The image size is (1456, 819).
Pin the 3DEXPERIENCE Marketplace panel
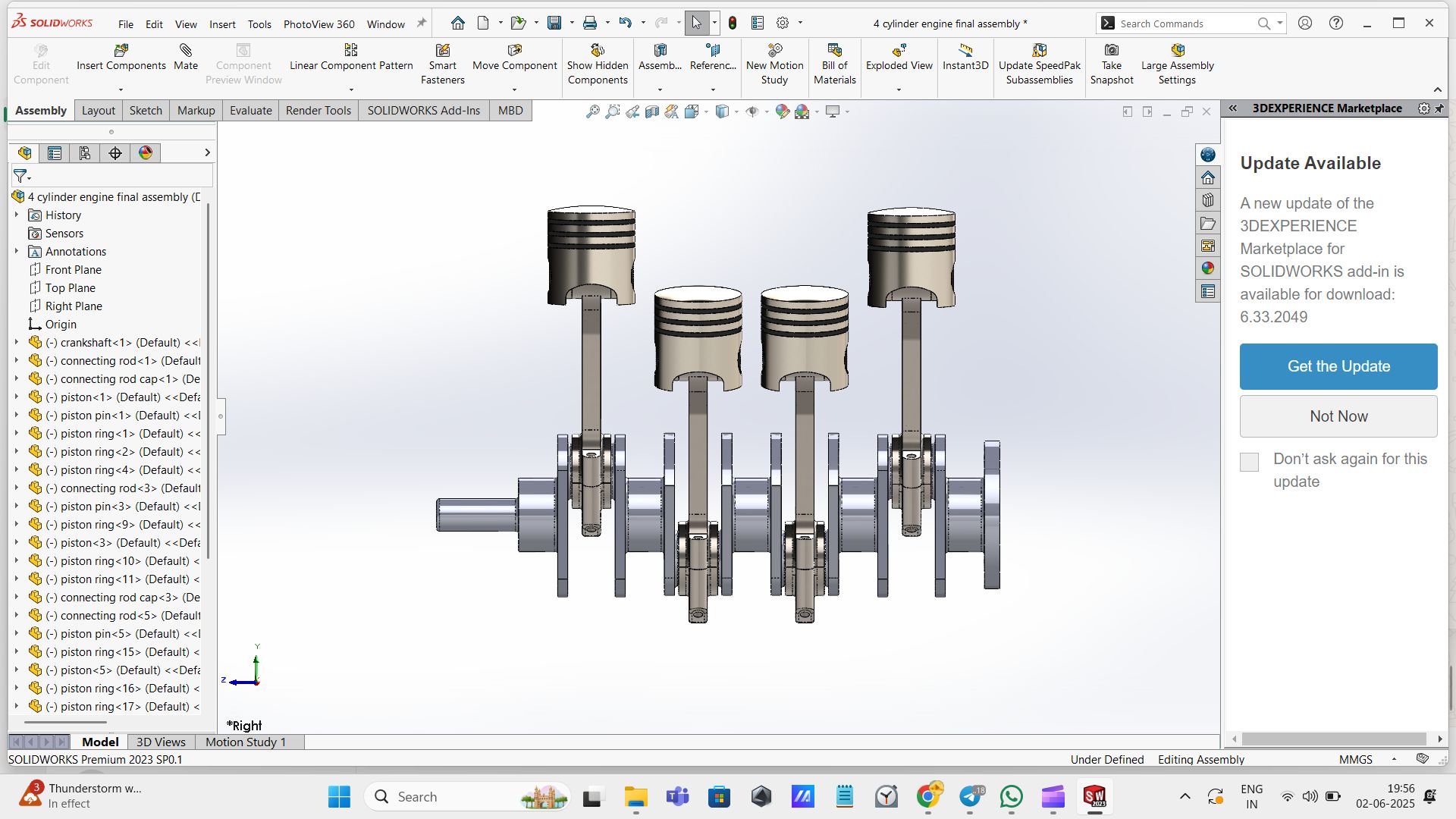tap(1439, 108)
